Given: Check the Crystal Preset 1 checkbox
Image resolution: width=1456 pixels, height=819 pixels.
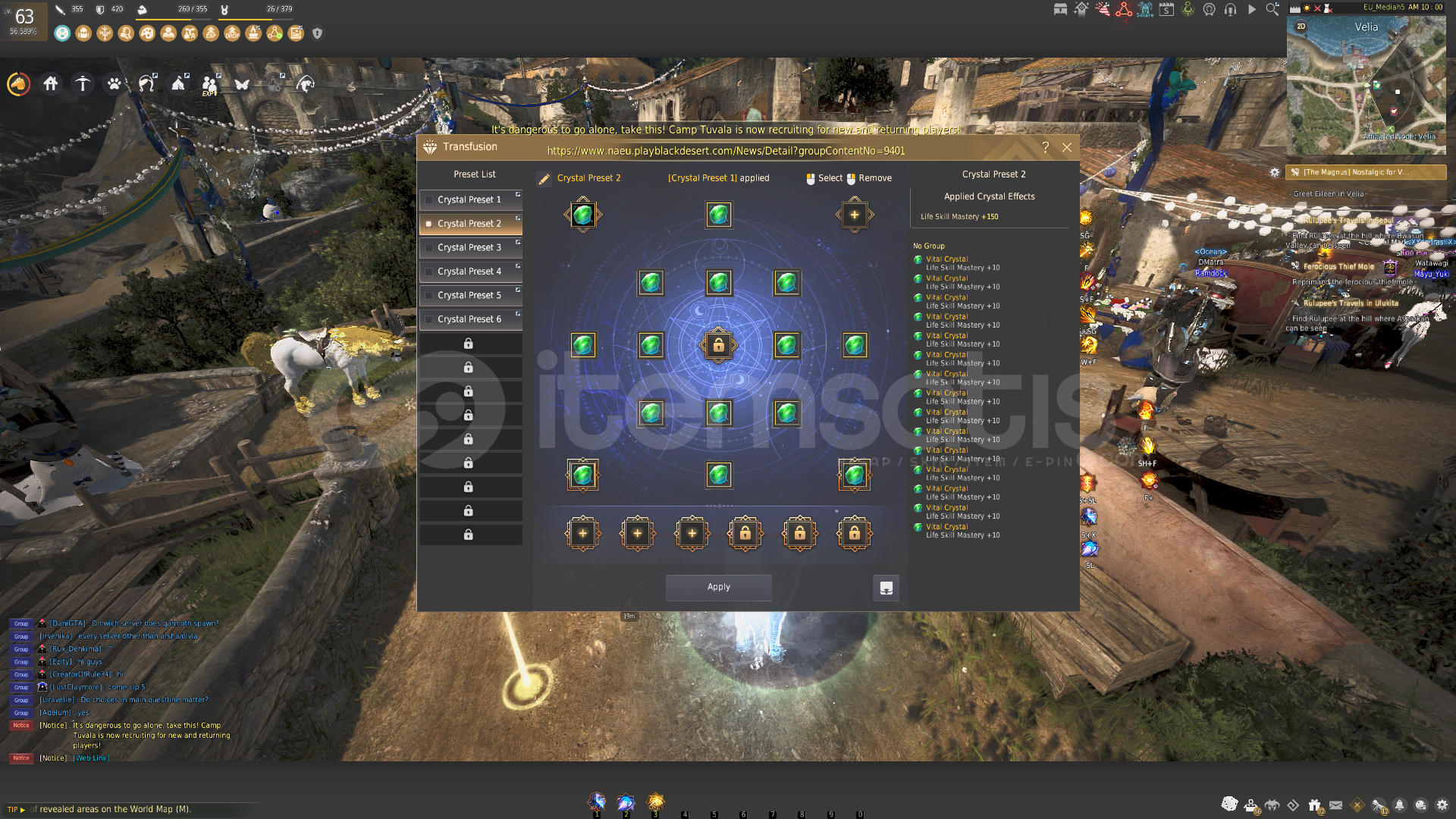Looking at the screenshot, I should (429, 200).
